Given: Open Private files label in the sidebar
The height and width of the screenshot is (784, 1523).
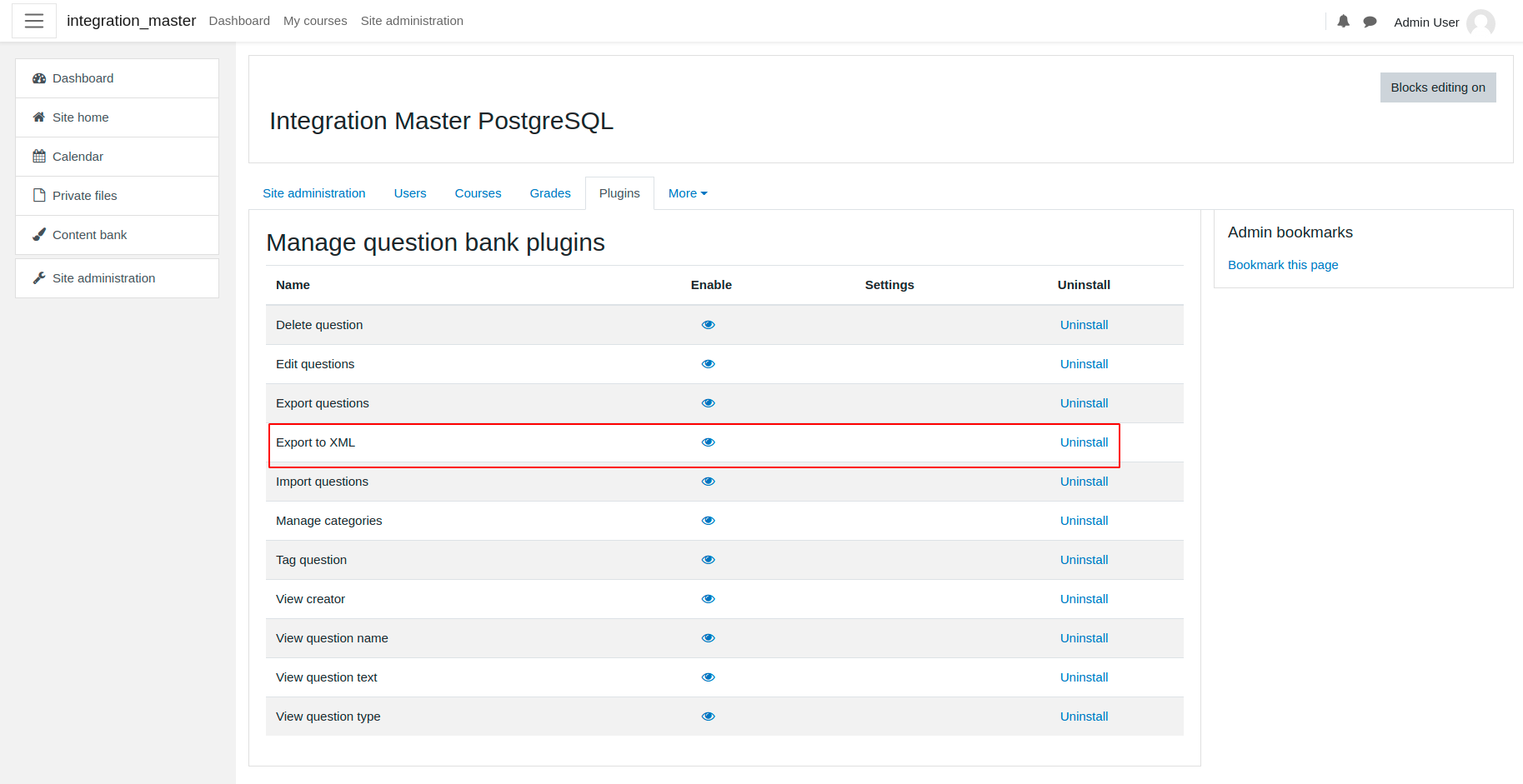Looking at the screenshot, I should click(84, 196).
